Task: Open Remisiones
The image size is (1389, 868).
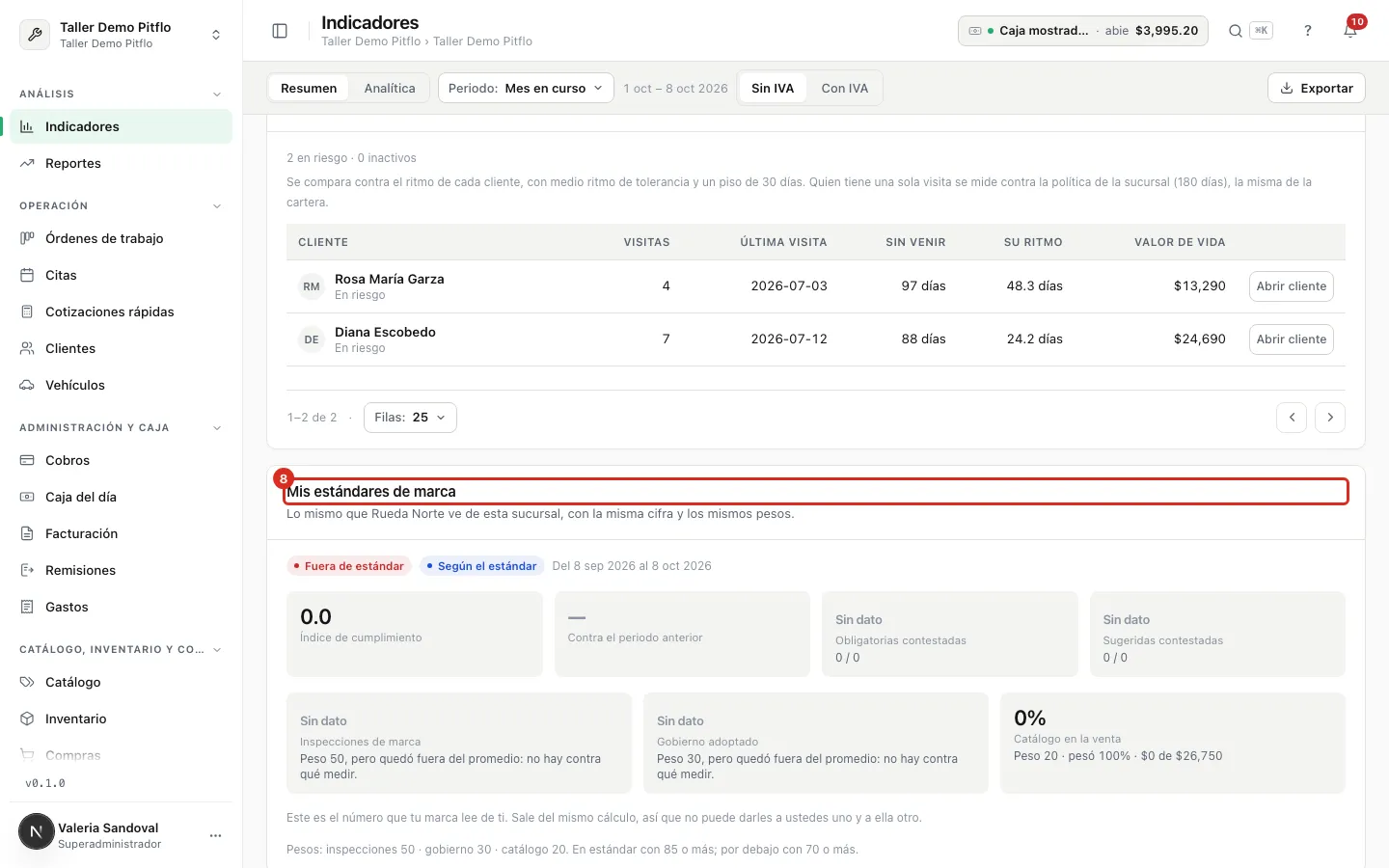Action: [x=121, y=570]
